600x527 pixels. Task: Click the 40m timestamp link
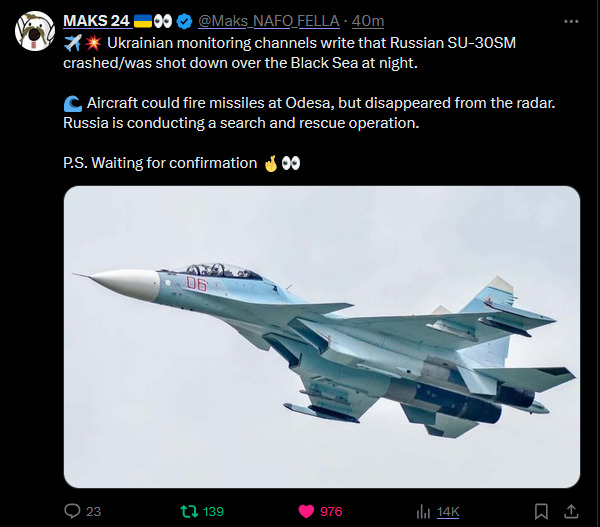tap(368, 21)
